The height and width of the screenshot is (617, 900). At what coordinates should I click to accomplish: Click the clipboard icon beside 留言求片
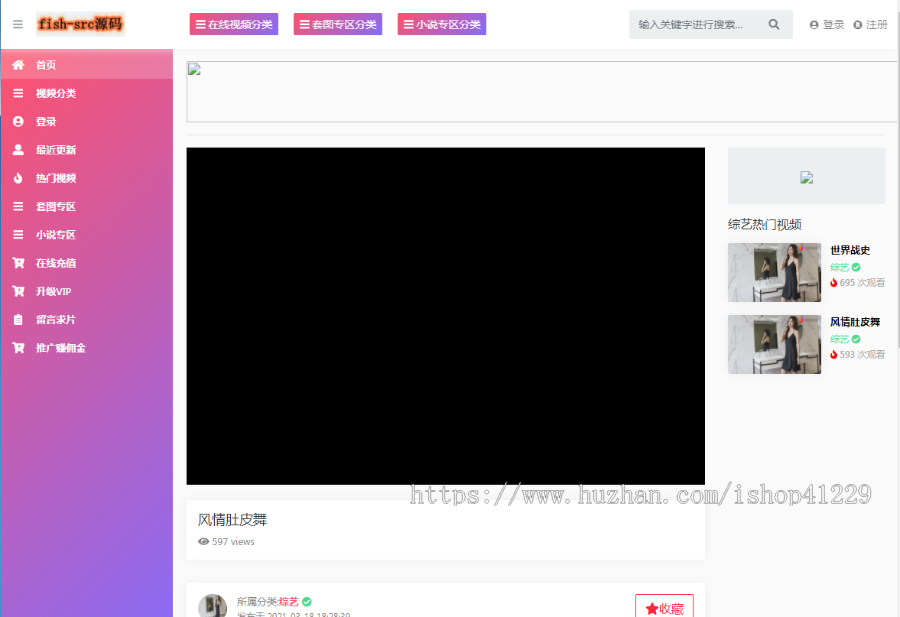18,320
